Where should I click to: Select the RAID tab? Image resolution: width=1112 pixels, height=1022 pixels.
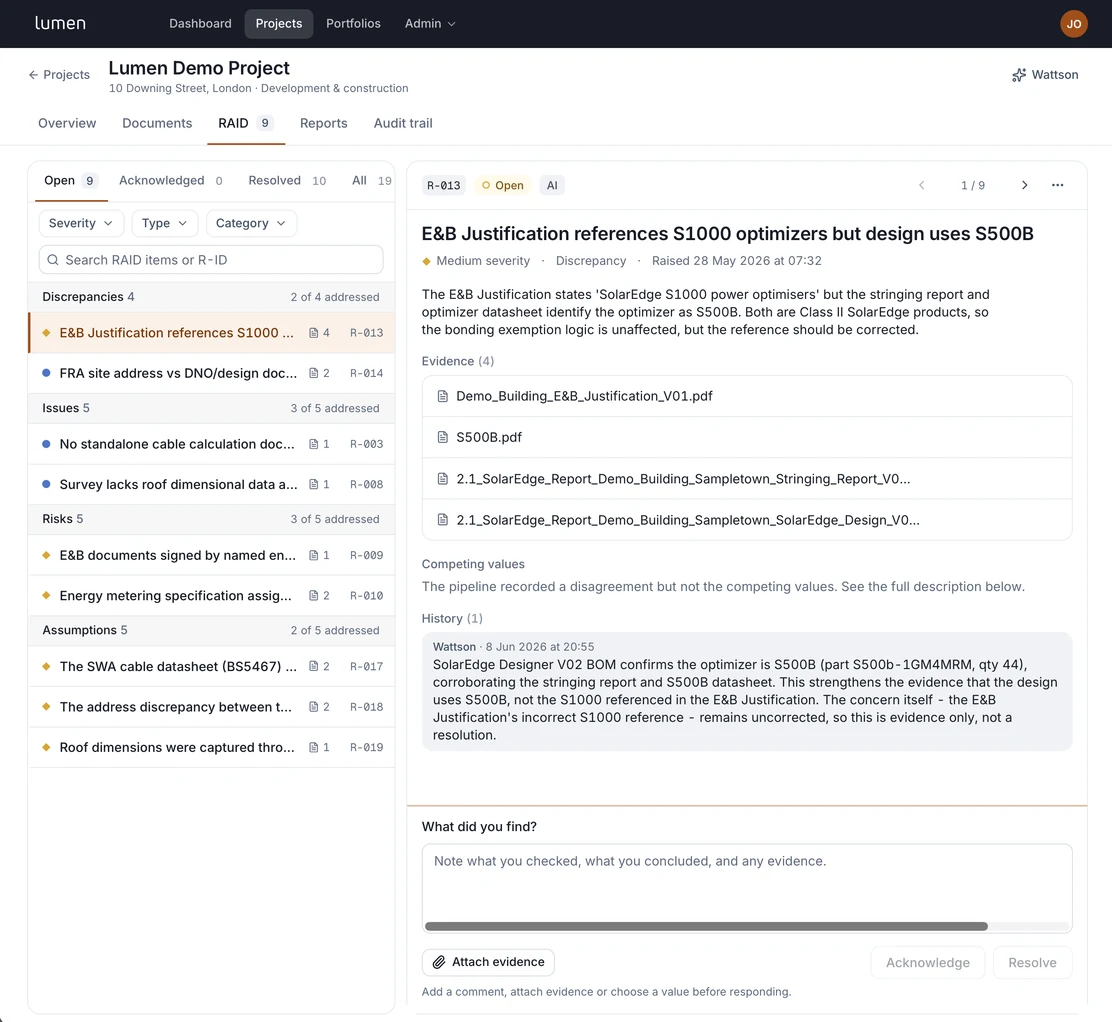point(245,123)
